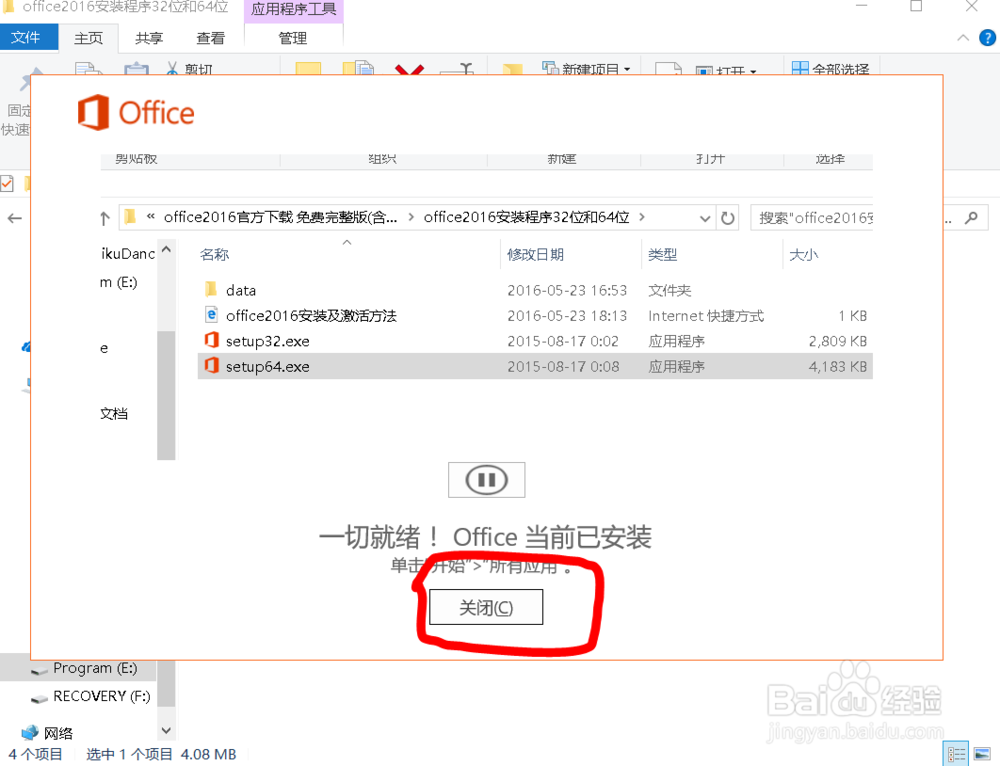Sort files by 大小 column
This screenshot has width=1000, height=766.
coord(804,255)
